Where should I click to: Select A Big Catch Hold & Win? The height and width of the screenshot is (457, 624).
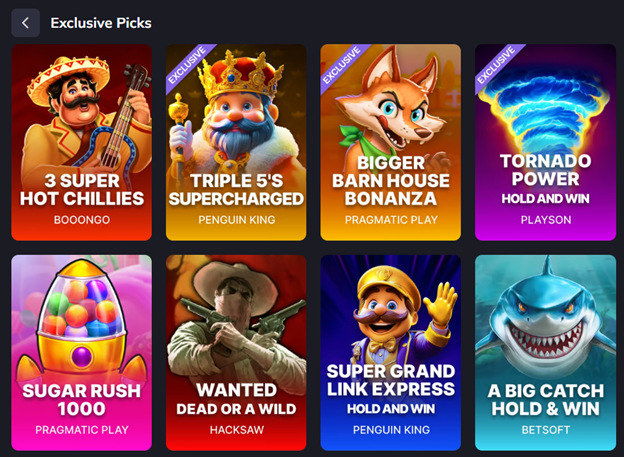click(545, 353)
